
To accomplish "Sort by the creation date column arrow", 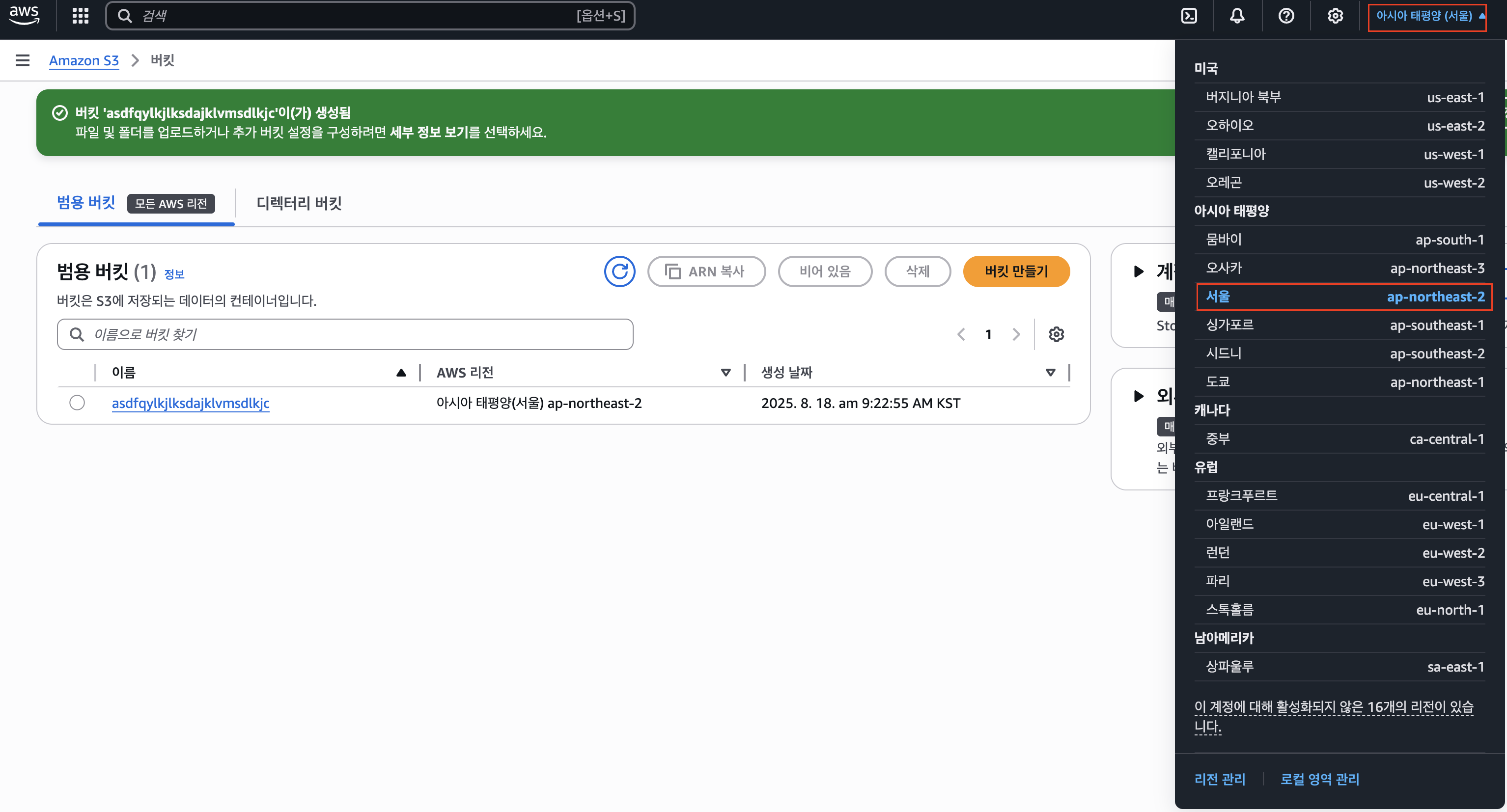I will (x=1050, y=373).
